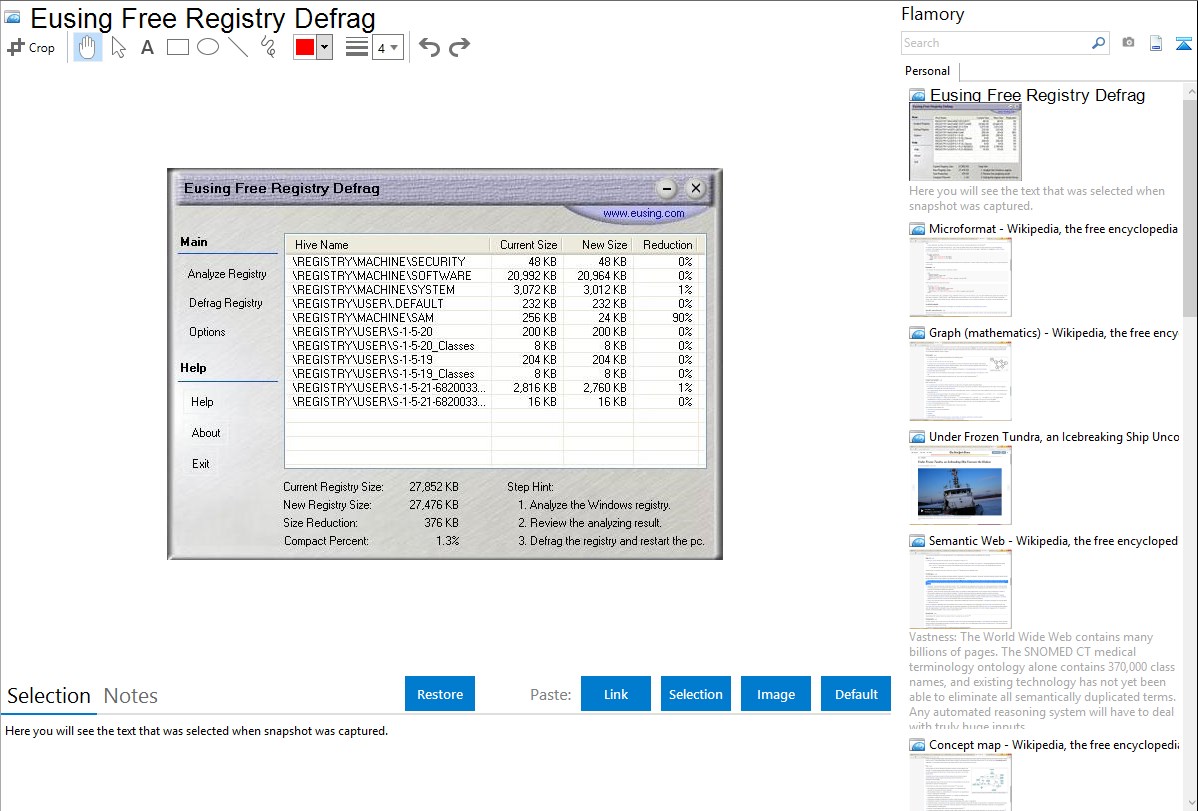Switch to the Selection tab
This screenshot has height=811, width=1198.
tap(49, 696)
